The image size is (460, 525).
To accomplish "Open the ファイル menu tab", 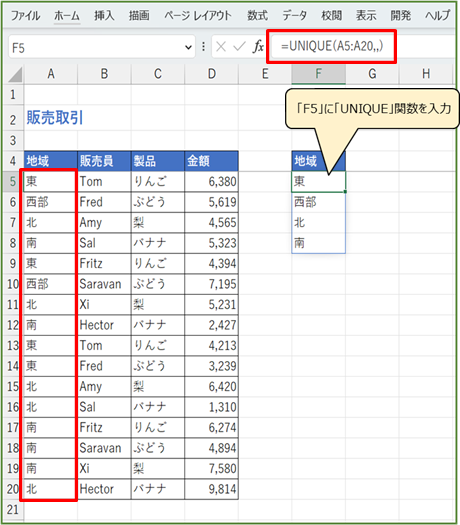I will (x=25, y=15).
